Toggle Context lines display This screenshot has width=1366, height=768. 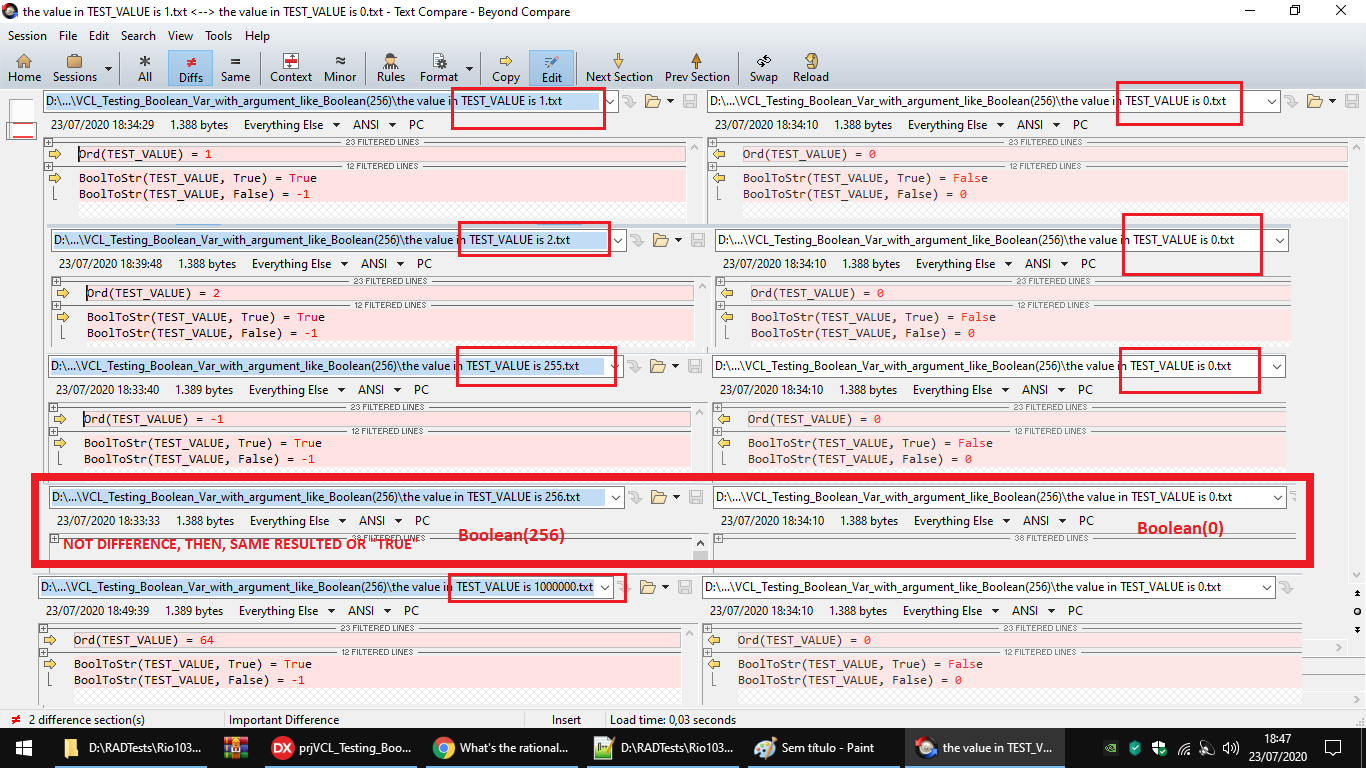coord(291,68)
